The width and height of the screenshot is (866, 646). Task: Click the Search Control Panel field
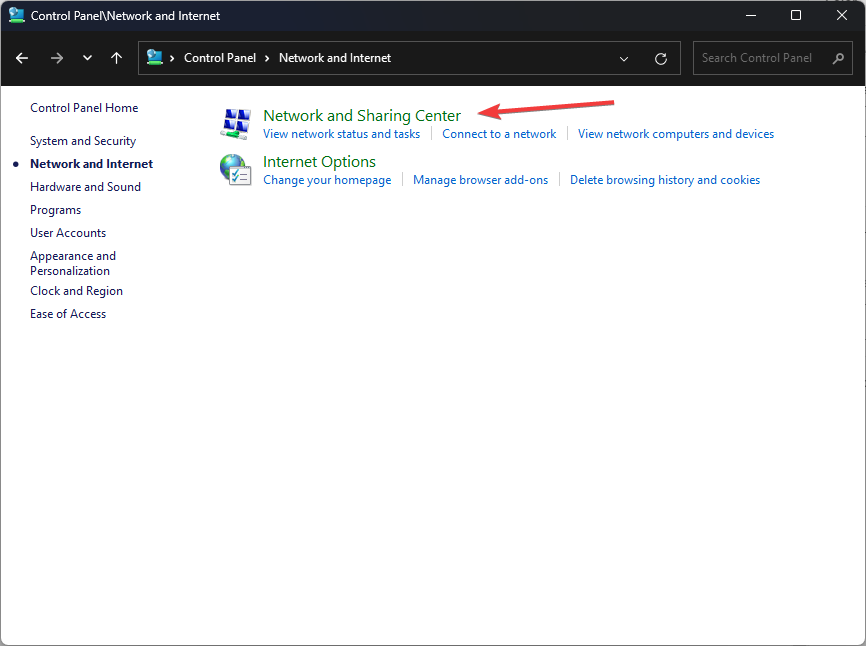[760, 58]
